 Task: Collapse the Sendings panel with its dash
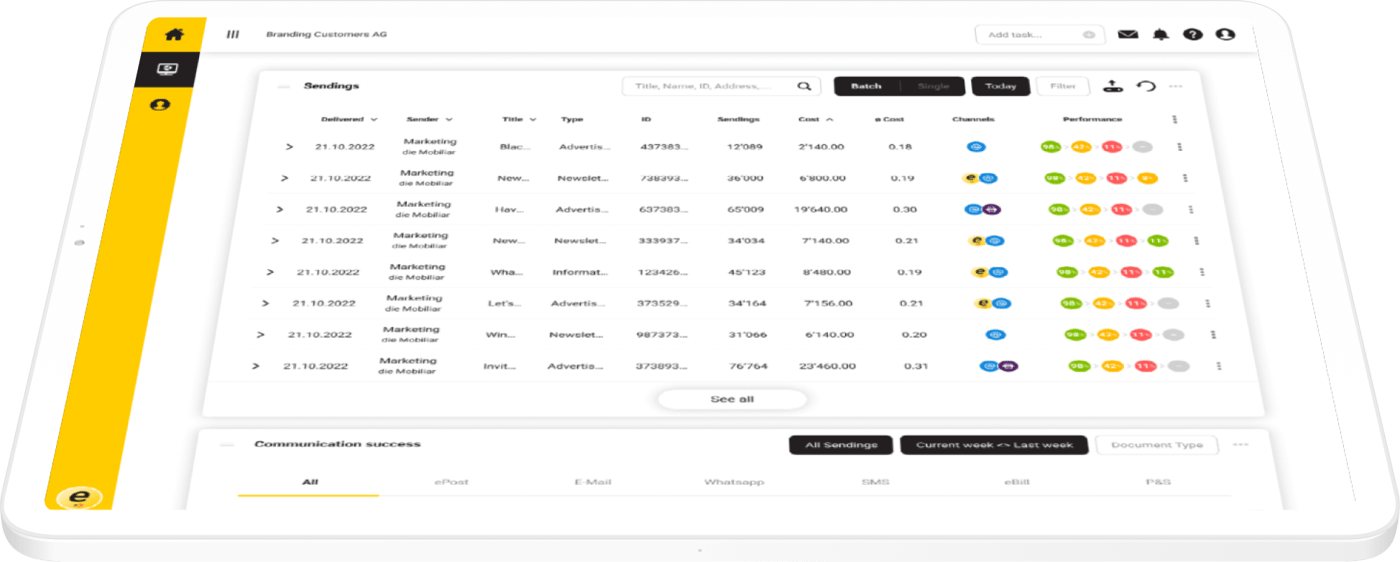click(x=285, y=87)
